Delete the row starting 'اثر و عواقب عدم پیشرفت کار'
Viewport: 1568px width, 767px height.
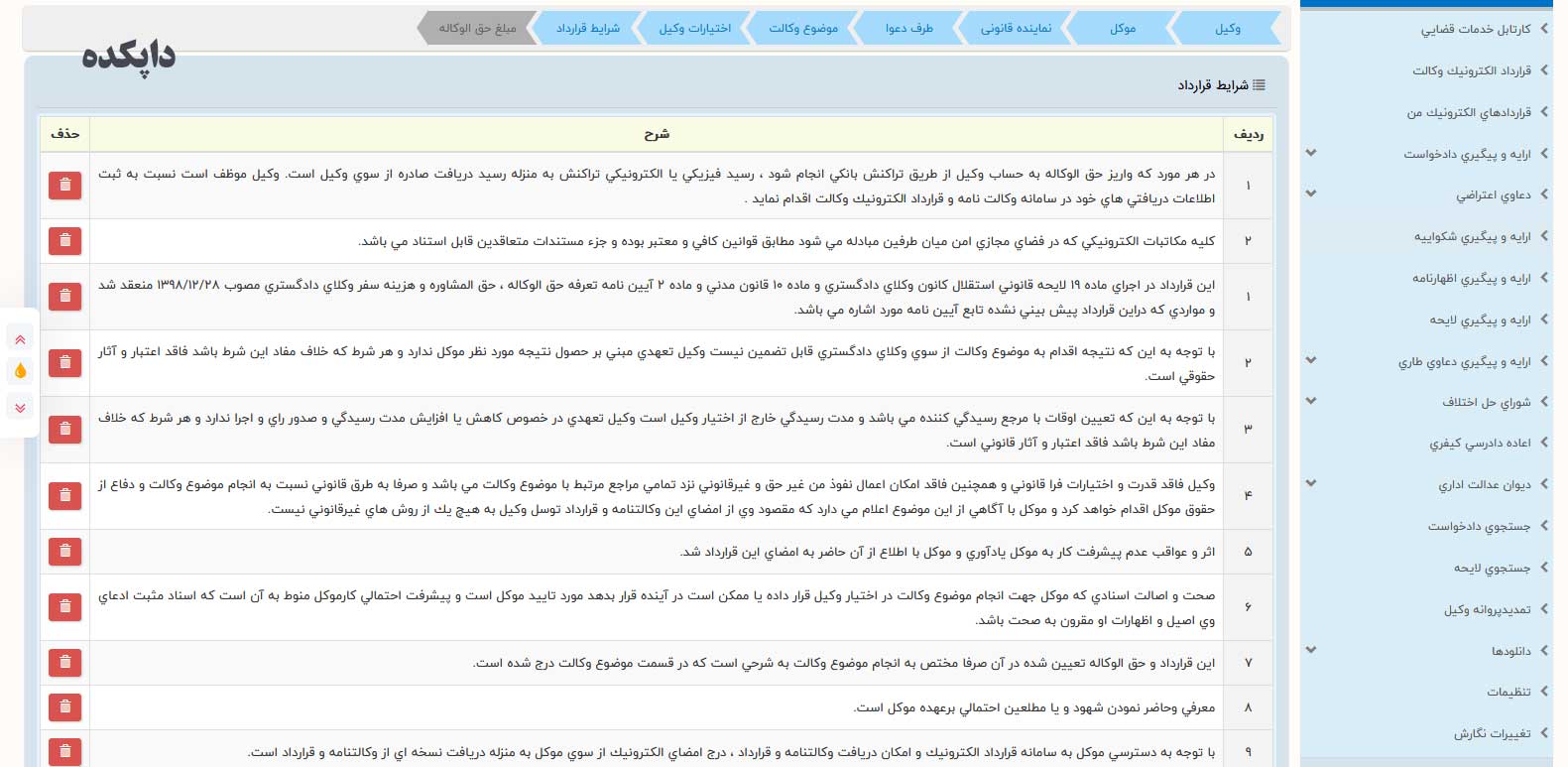point(64,551)
